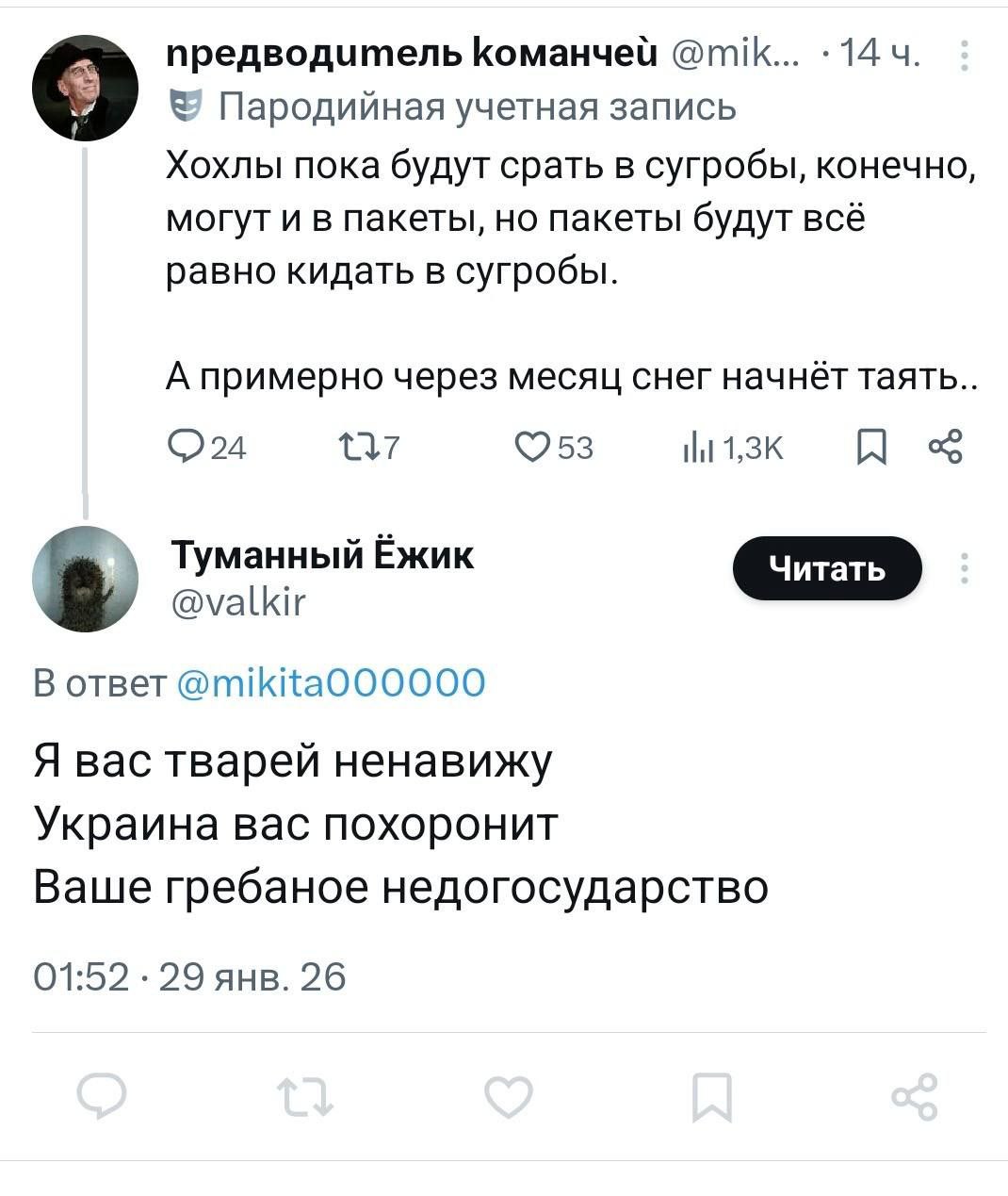This screenshot has width=1008, height=1196.
Task: Open the Туманный Ёжик display name
Action: point(322,555)
